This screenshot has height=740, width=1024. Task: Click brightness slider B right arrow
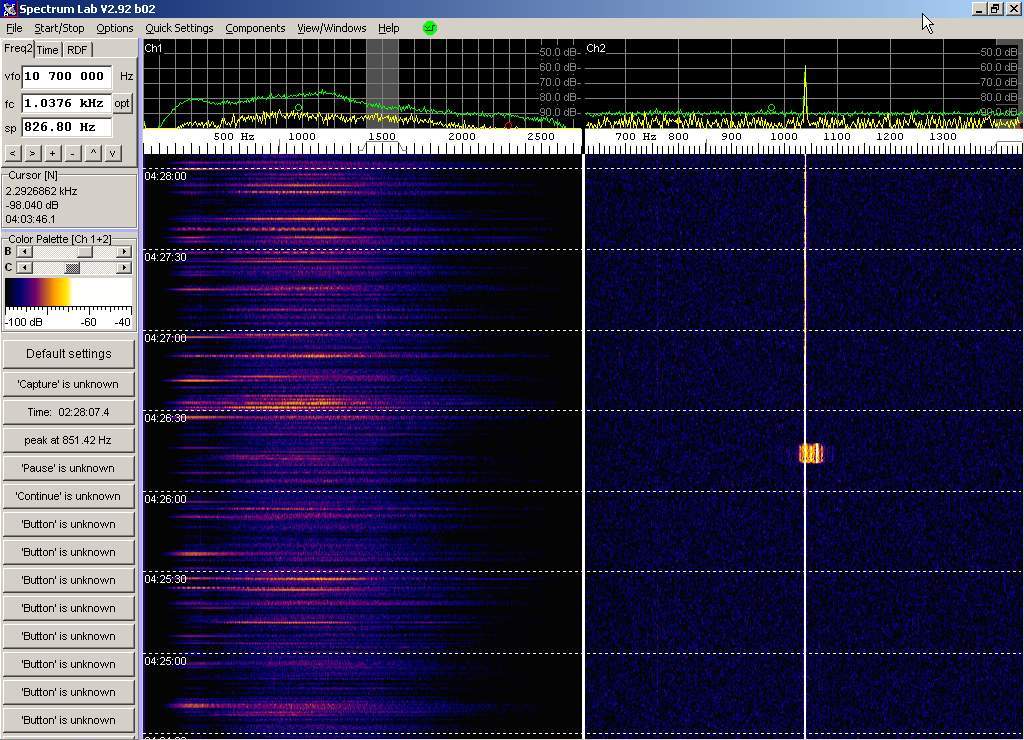pyautogui.click(x=124, y=252)
